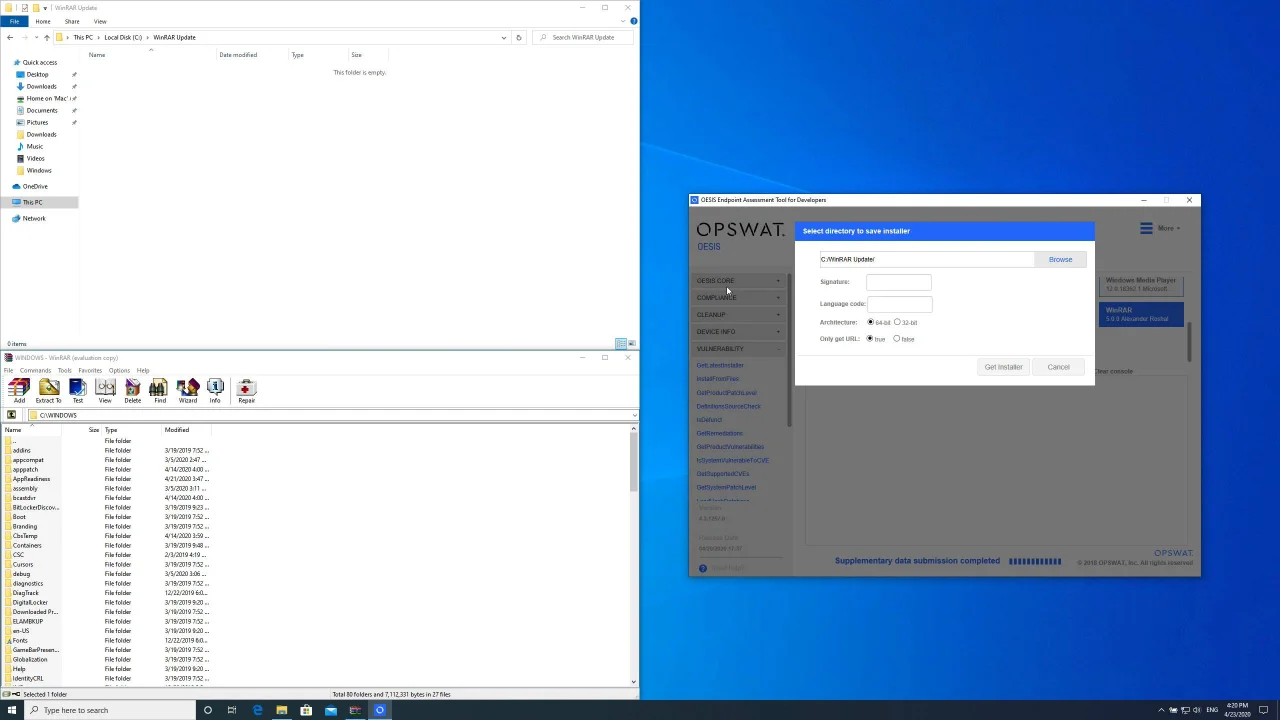Screen dimensions: 1280x720
Task: Select Only get URL false option
Action: 897,339
